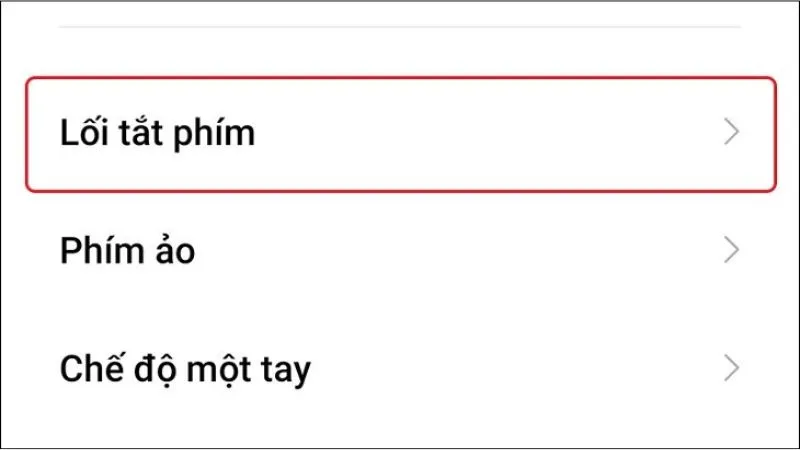Click the chevron arrow beside Lối tắt phím

[732, 132]
